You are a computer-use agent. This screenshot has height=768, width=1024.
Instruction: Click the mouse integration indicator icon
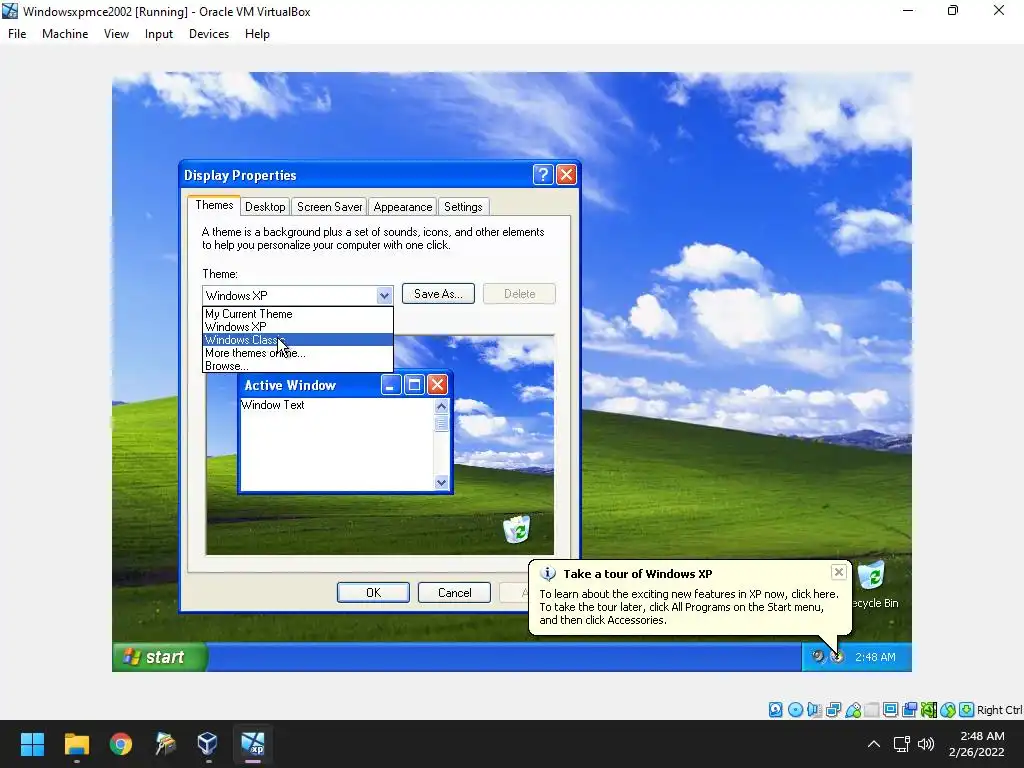(948, 710)
